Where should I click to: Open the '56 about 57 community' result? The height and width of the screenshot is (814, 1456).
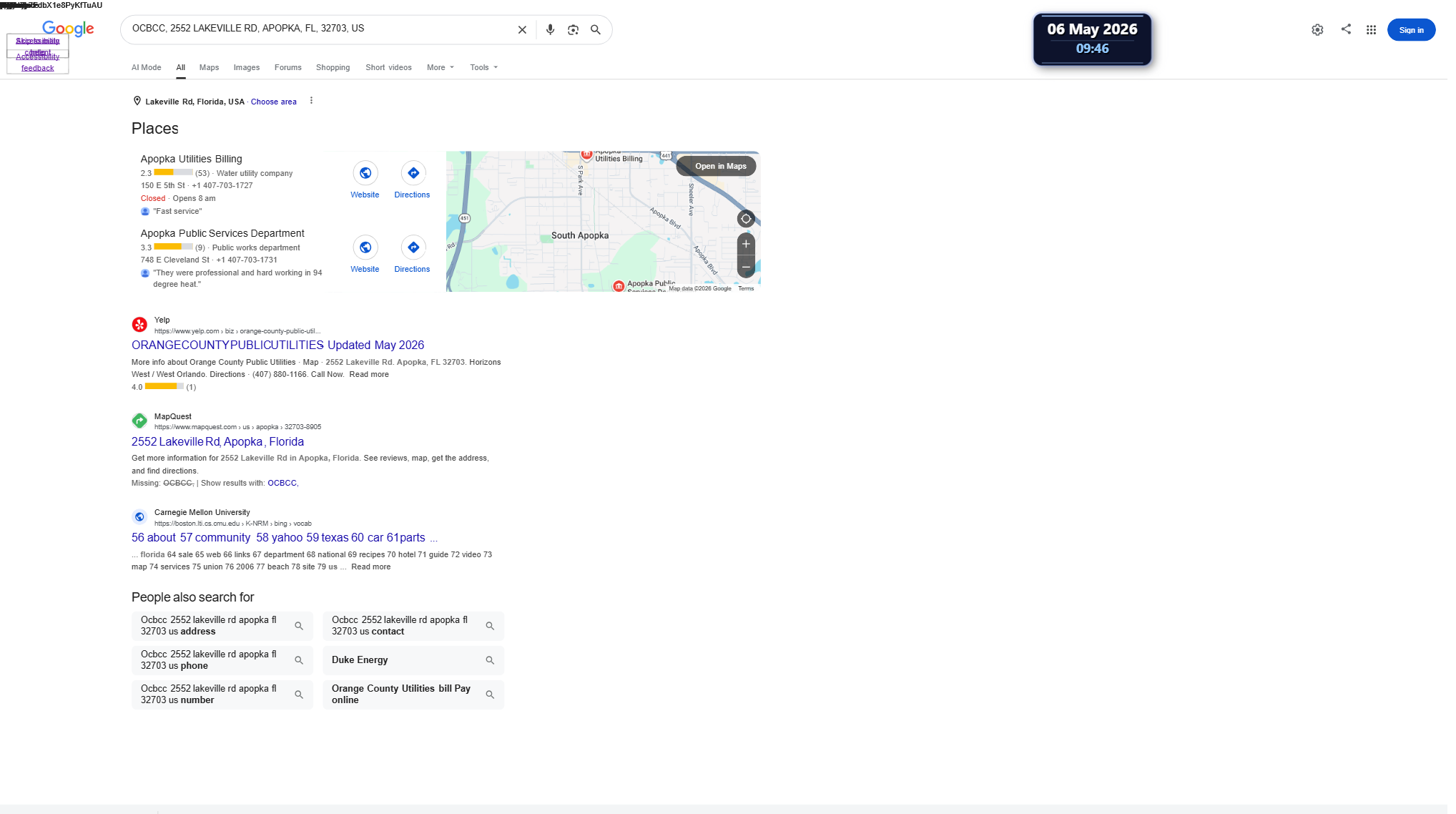pos(285,538)
